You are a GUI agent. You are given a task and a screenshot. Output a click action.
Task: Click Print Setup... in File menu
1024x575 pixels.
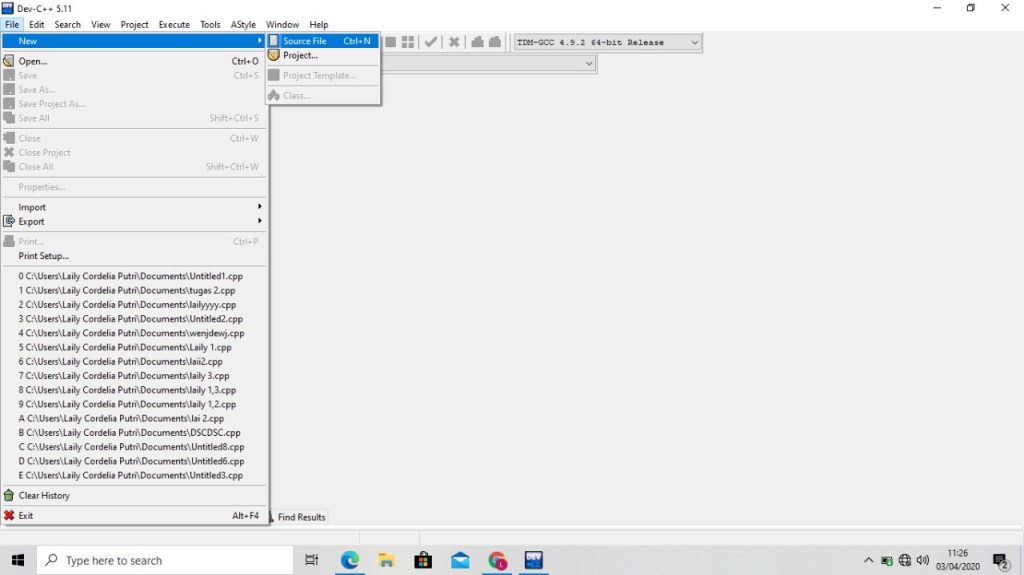(x=44, y=256)
